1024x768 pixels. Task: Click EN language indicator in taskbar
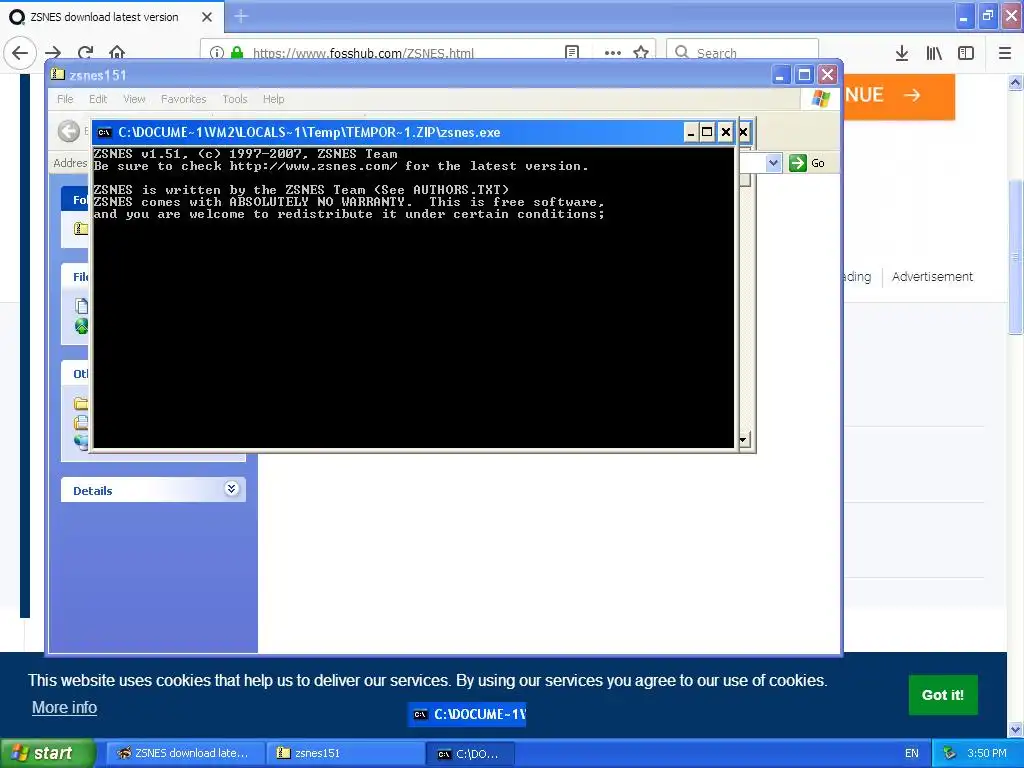click(912, 754)
